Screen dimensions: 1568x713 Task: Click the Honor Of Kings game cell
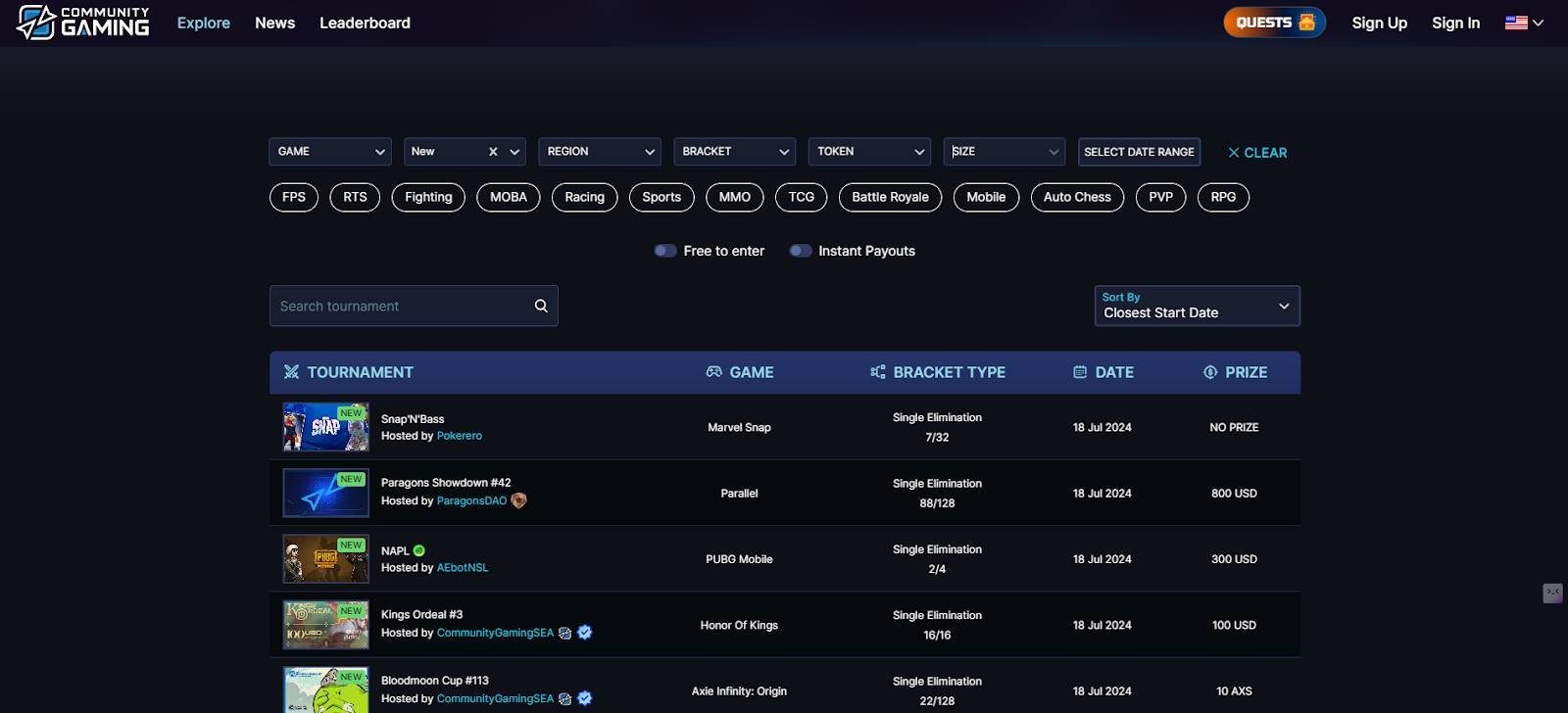coord(739,625)
